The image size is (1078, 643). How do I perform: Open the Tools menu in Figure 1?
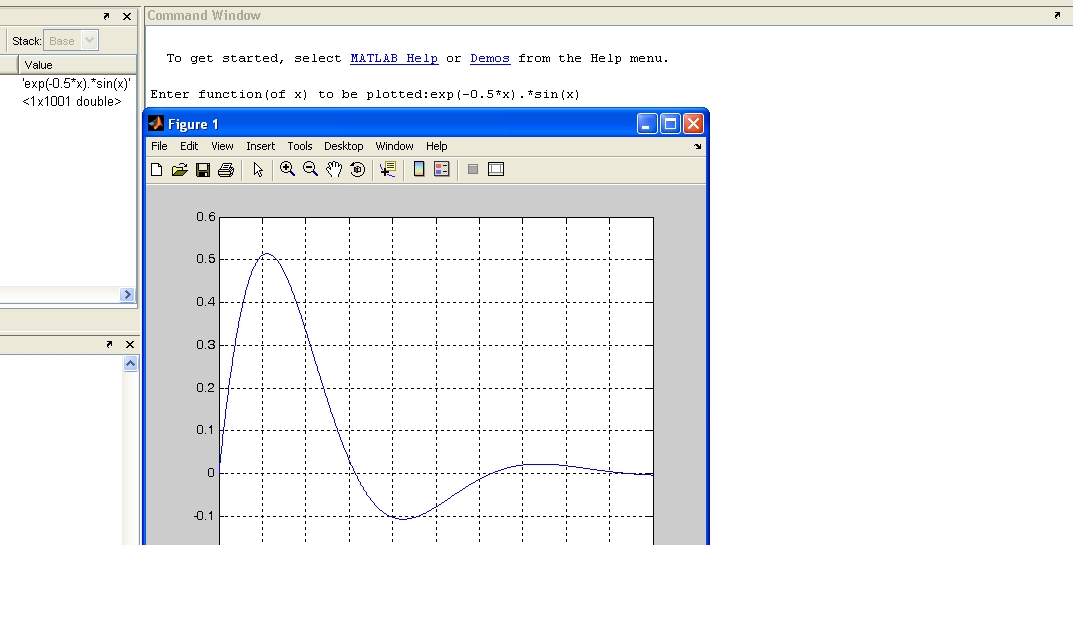click(x=300, y=146)
